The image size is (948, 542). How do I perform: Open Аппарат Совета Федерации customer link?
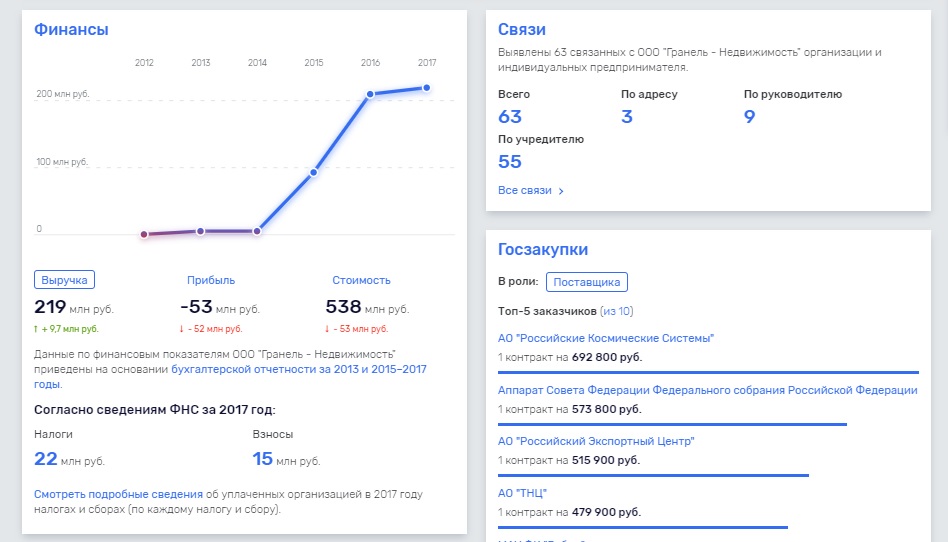pos(707,390)
